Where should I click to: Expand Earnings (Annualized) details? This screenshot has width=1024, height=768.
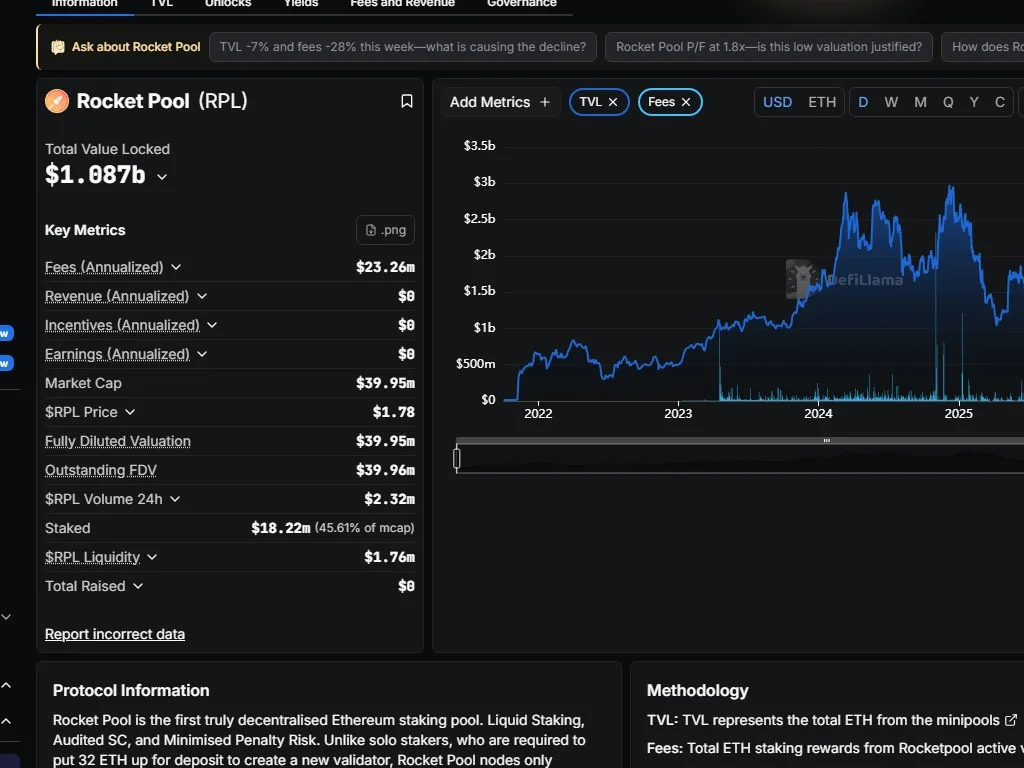(x=202, y=354)
